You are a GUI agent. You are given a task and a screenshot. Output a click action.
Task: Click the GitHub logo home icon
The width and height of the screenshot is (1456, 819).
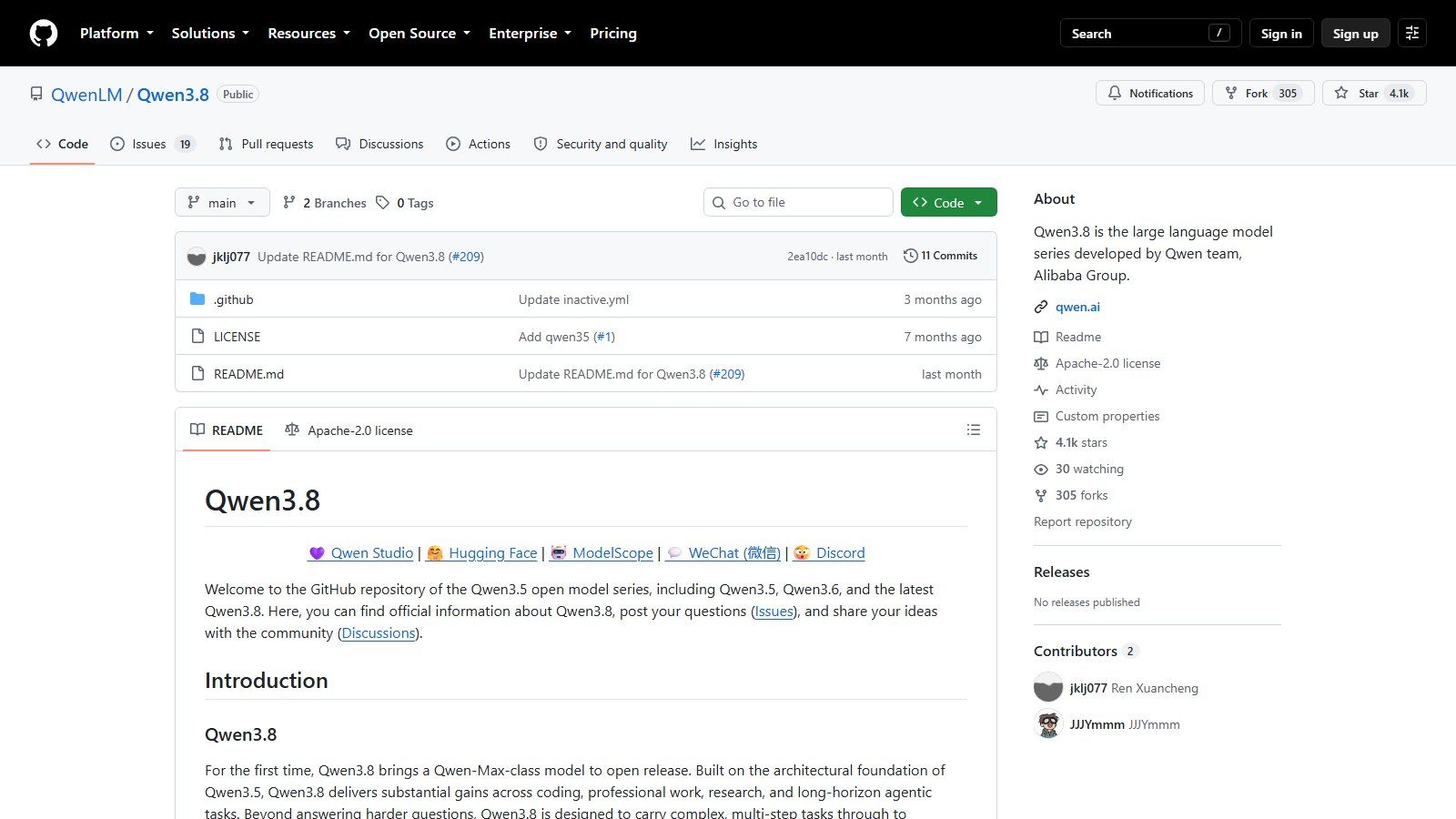[44, 34]
